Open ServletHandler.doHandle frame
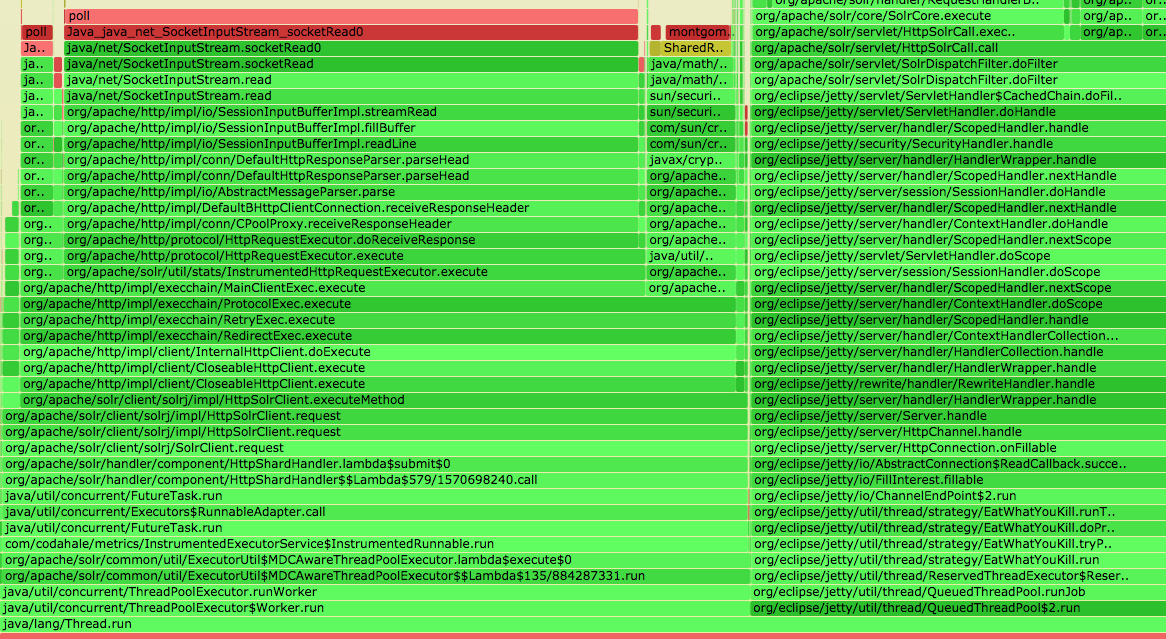Viewport: 1166px width, 639px height. (958, 112)
